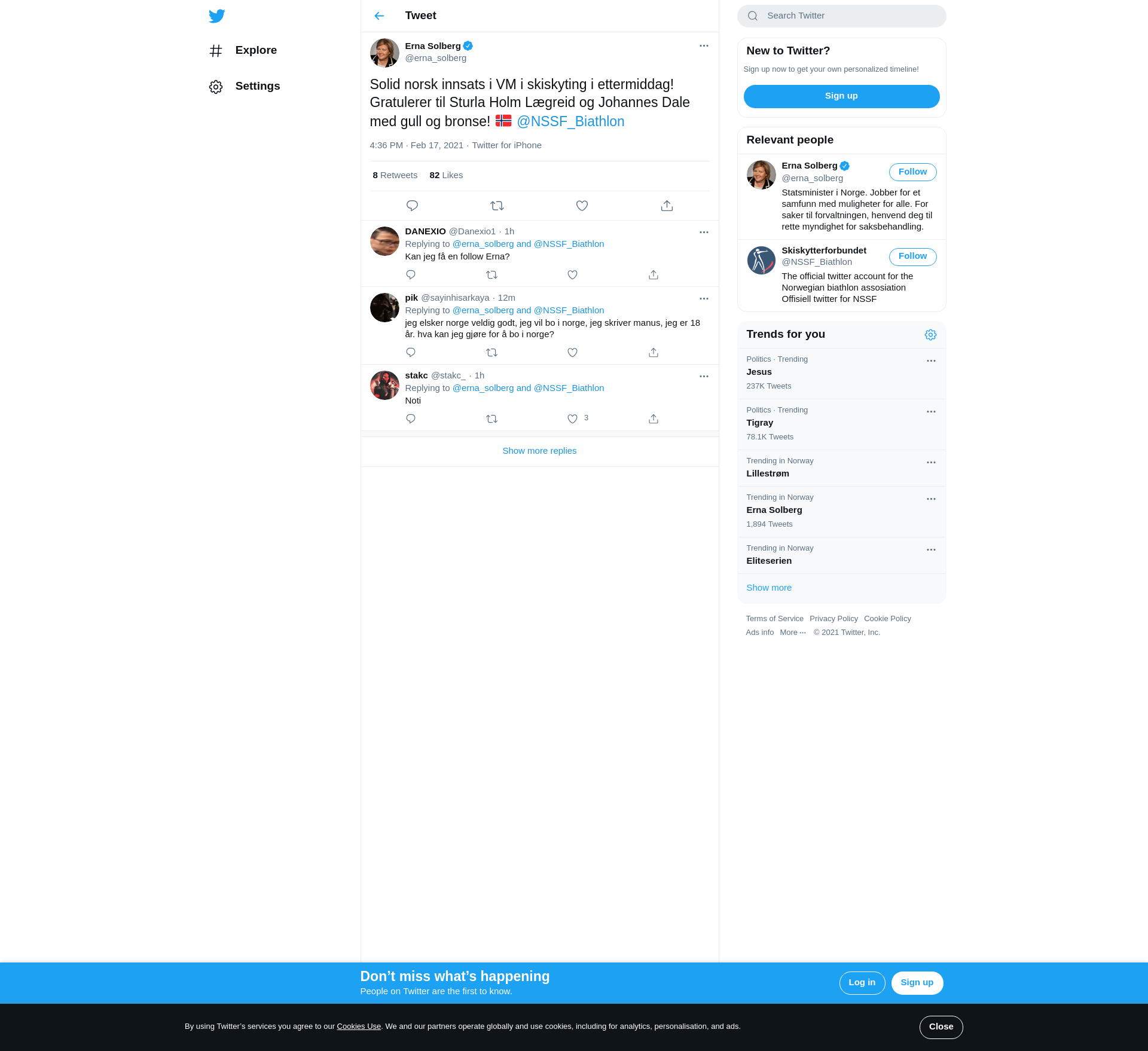Close the cookie notice
The height and width of the screenshot is (1051, 1148).
coord(941,1027)
